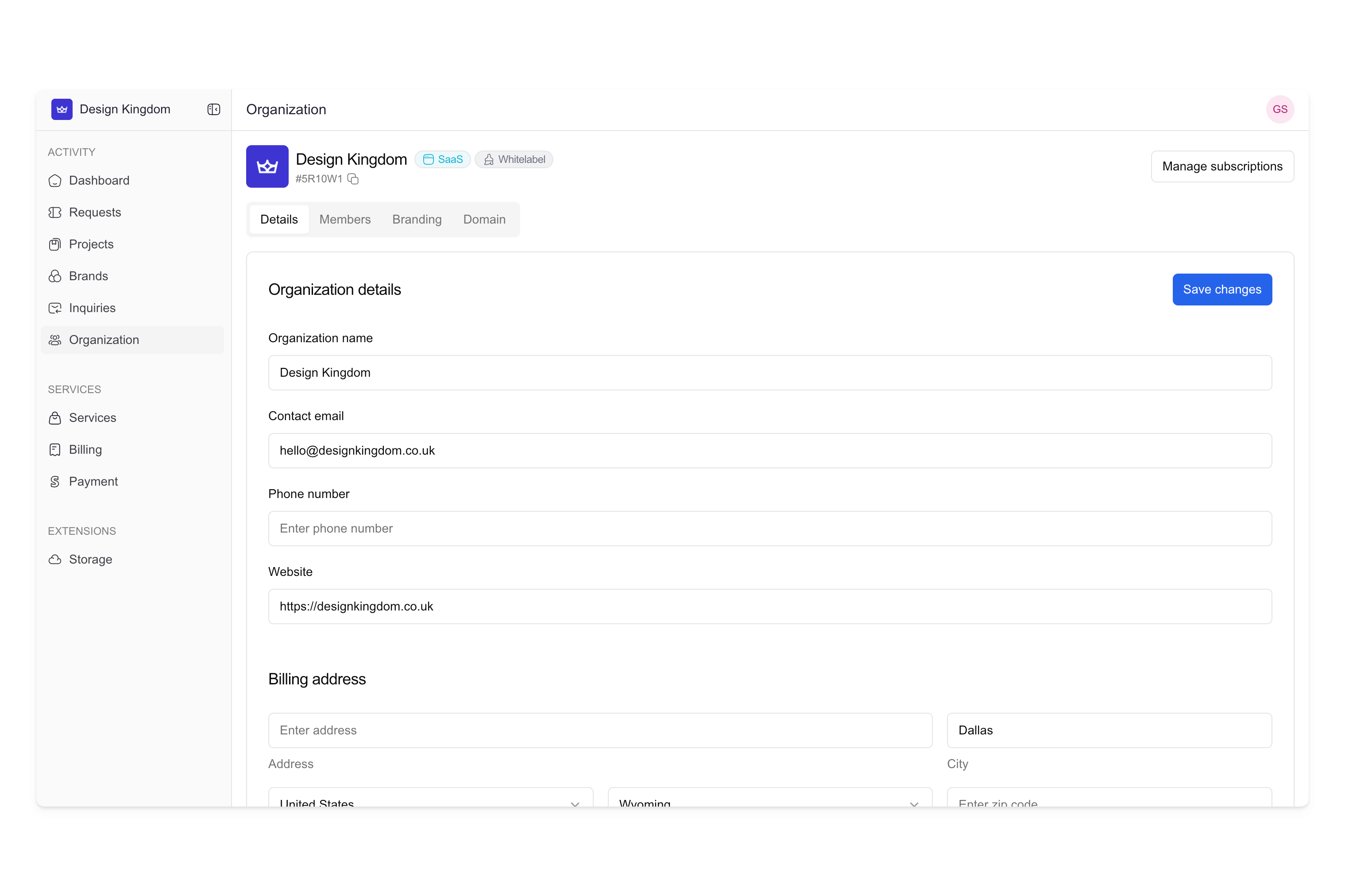Image resolution: width=1345 pixels, height=896 pixels.
Task: Click the Design Kingdom crown logo in sidebar
Action: 62,109
